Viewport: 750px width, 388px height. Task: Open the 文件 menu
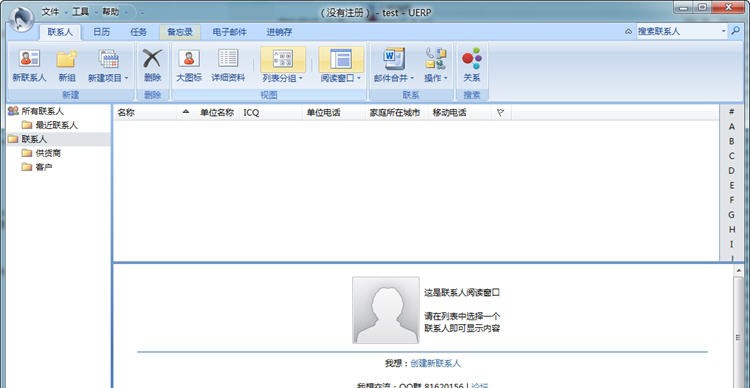coord(51,11)
